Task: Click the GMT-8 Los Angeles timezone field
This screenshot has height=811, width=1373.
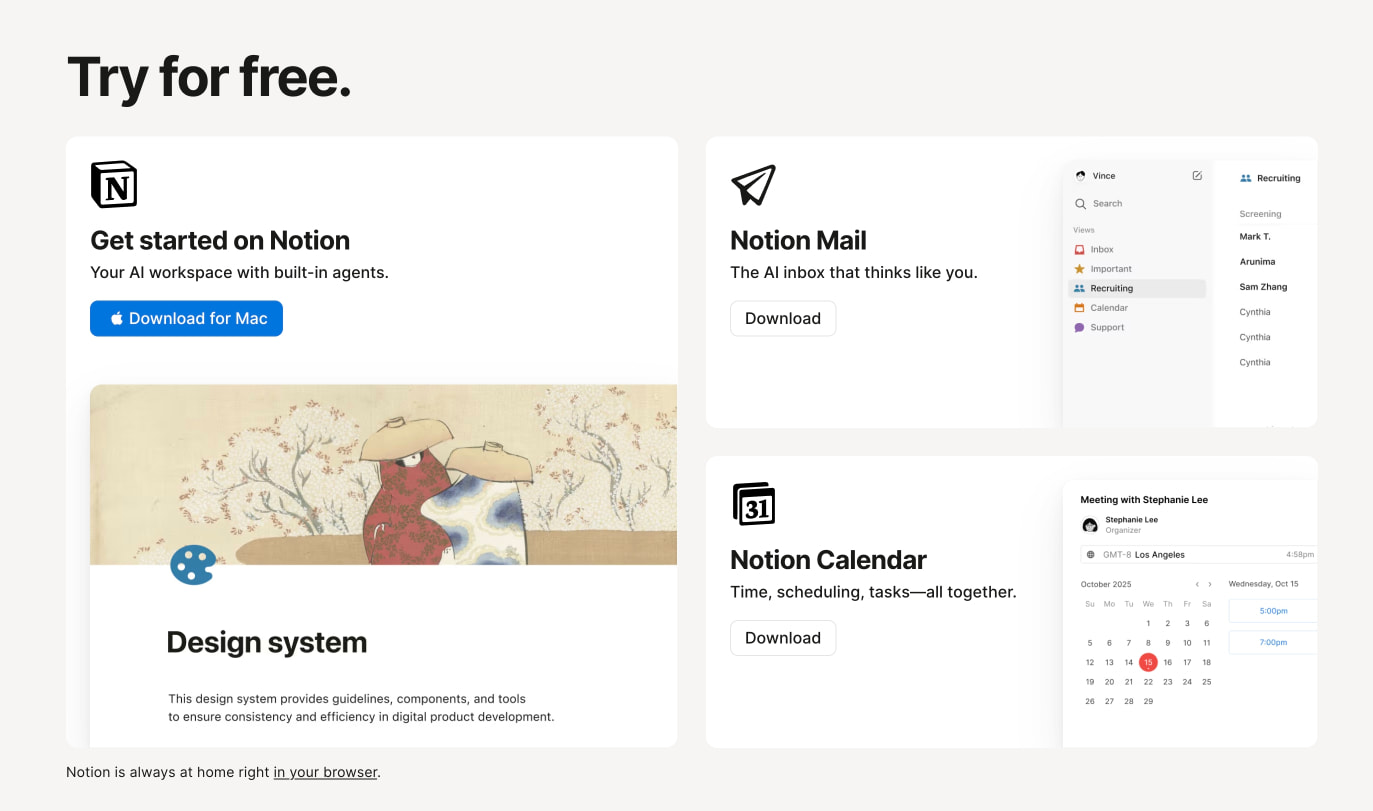Action: (x=1199, y=554)
